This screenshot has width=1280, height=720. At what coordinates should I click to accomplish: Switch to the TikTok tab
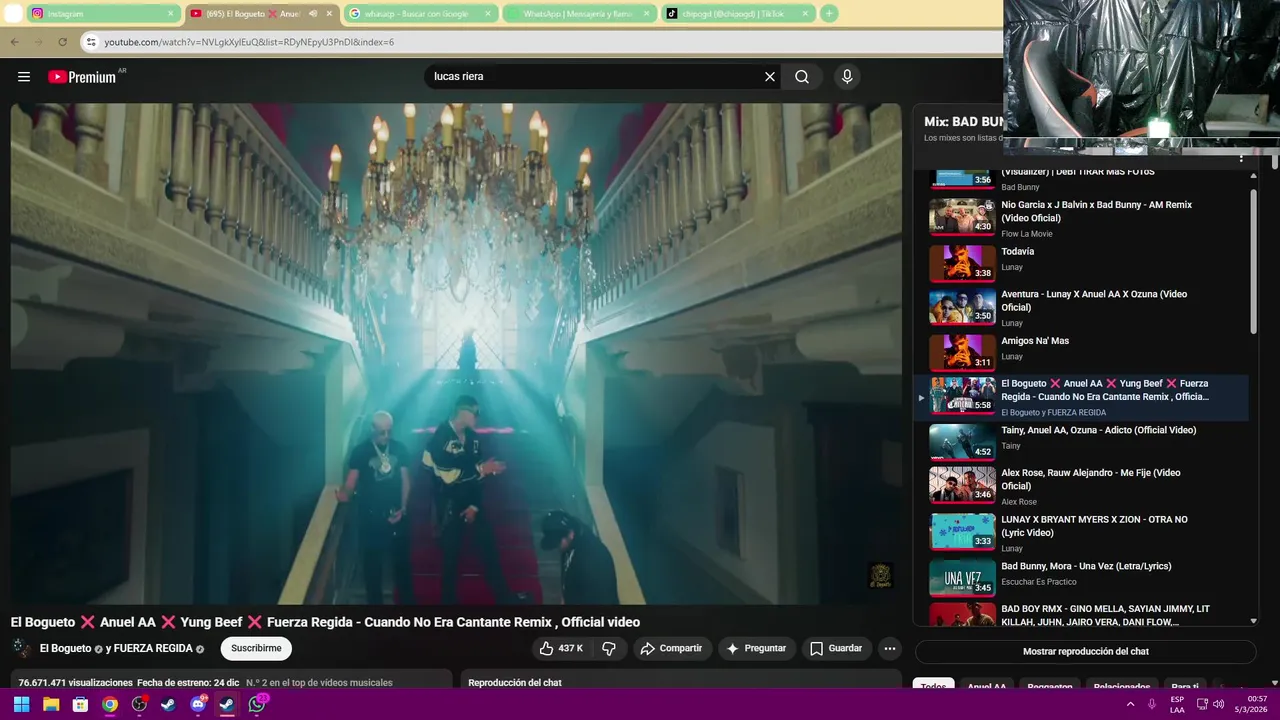click(x=738, y=14)
